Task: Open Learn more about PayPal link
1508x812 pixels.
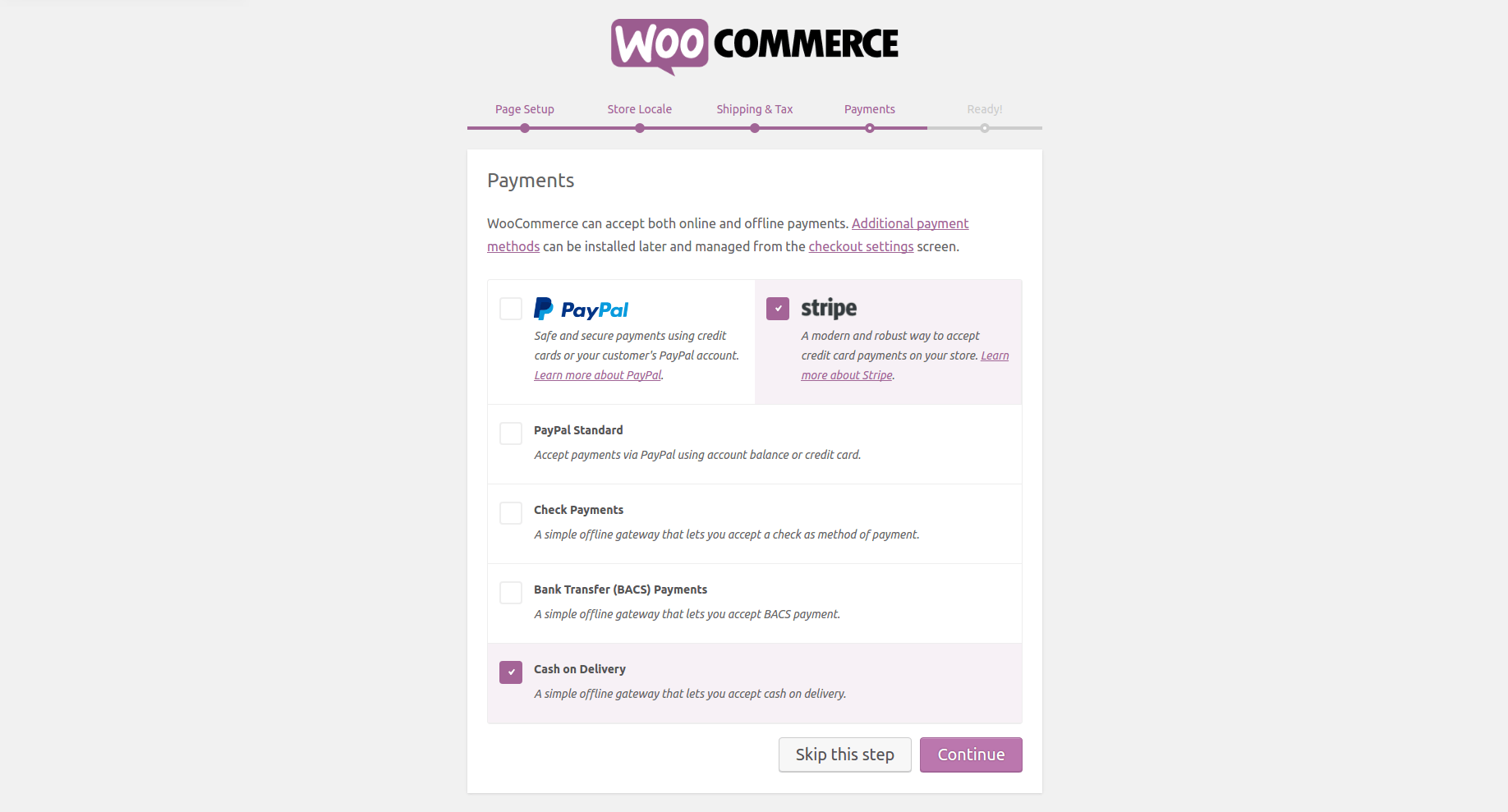Action: click(x=598, y=375)
